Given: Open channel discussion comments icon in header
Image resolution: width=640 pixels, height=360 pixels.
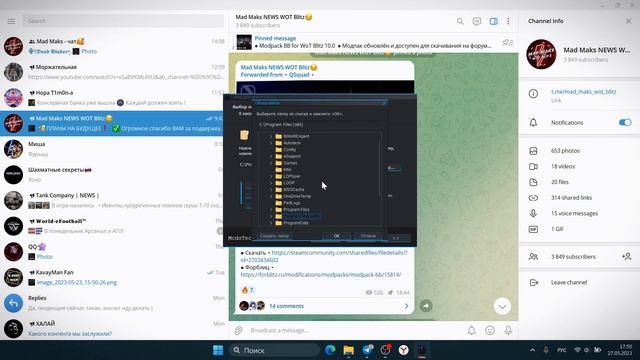Looking at the screenshot, I should tap(477, 21).
